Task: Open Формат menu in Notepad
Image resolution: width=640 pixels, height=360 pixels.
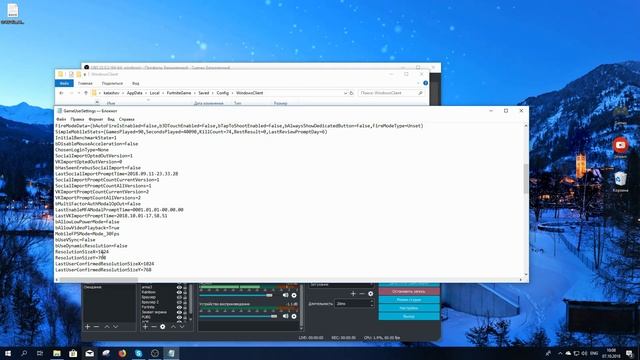Action: click(x=96, y=119)
